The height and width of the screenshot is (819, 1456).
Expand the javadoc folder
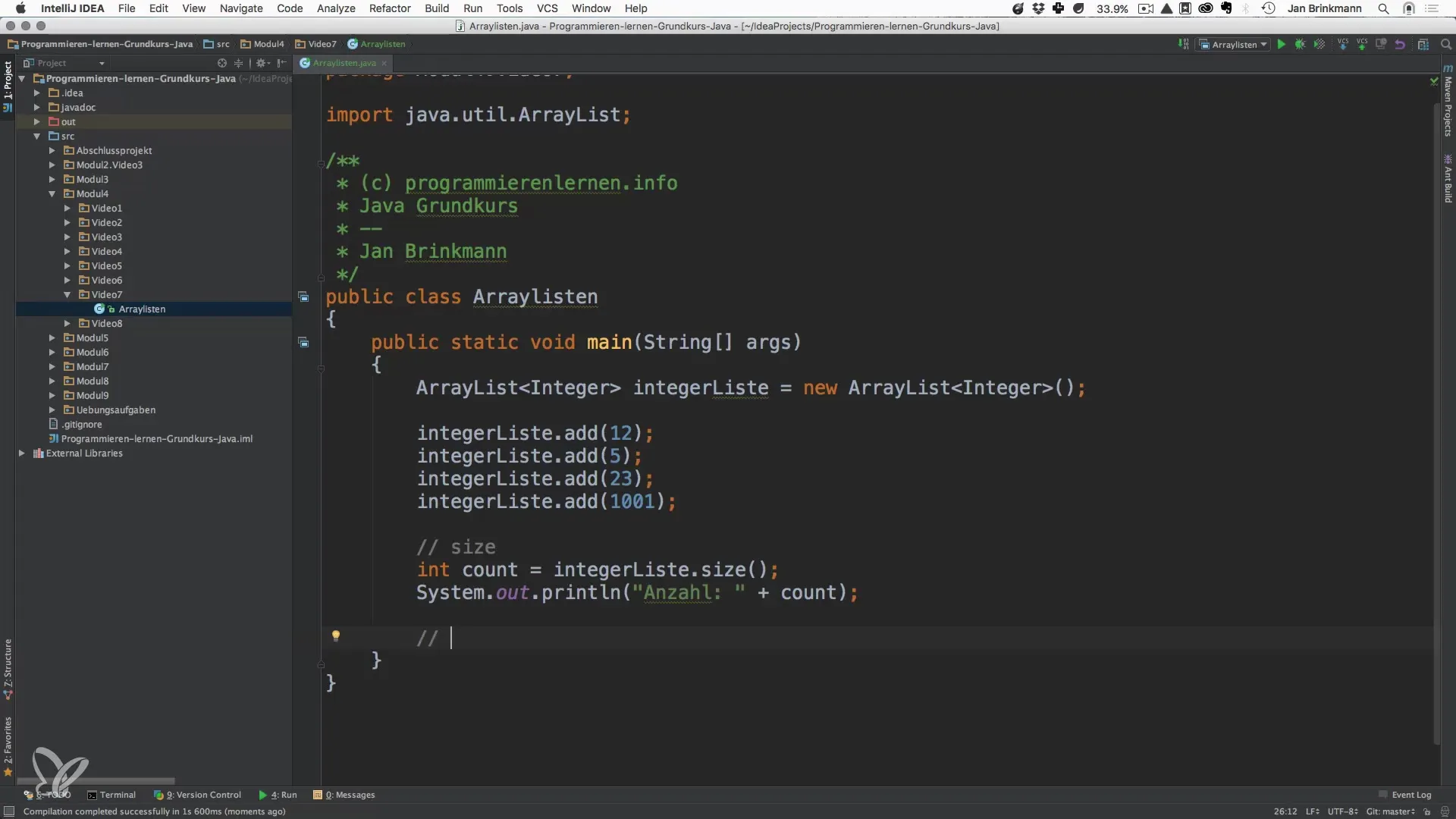[x=36, y=108]
